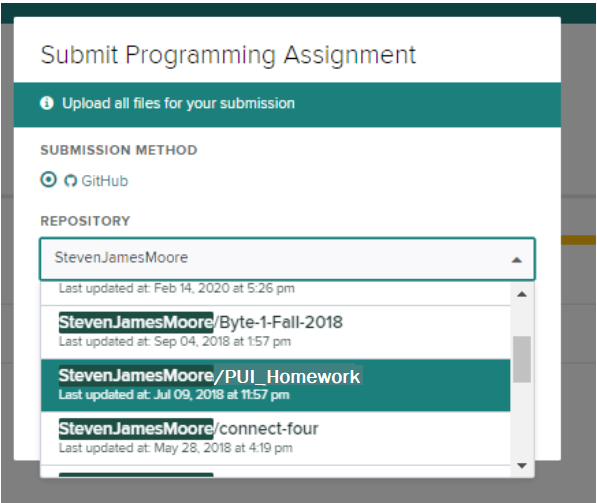Click the info icon in upload banner
Screen dimensions: 597x503
[47, 103]
